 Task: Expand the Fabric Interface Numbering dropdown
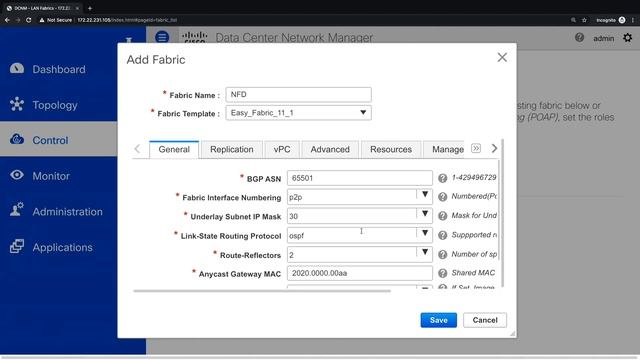[425, 195]
